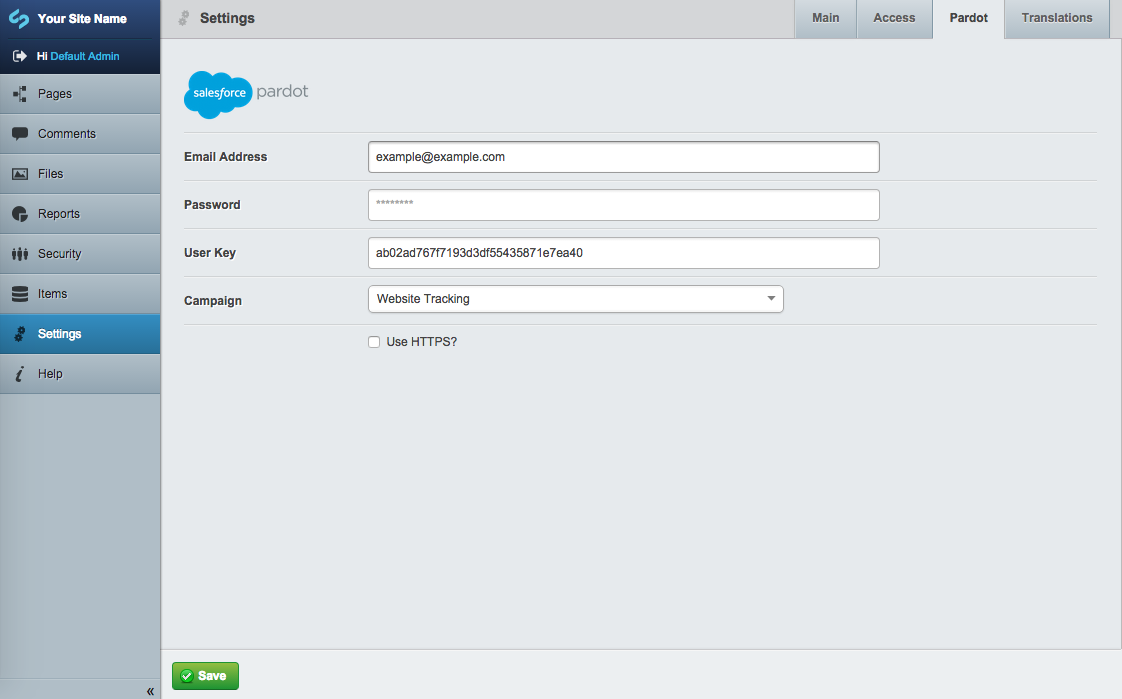Enable the Use HTTPS checkbox
The width and height of the screenshot is (1122, 699).
[374, 342]
